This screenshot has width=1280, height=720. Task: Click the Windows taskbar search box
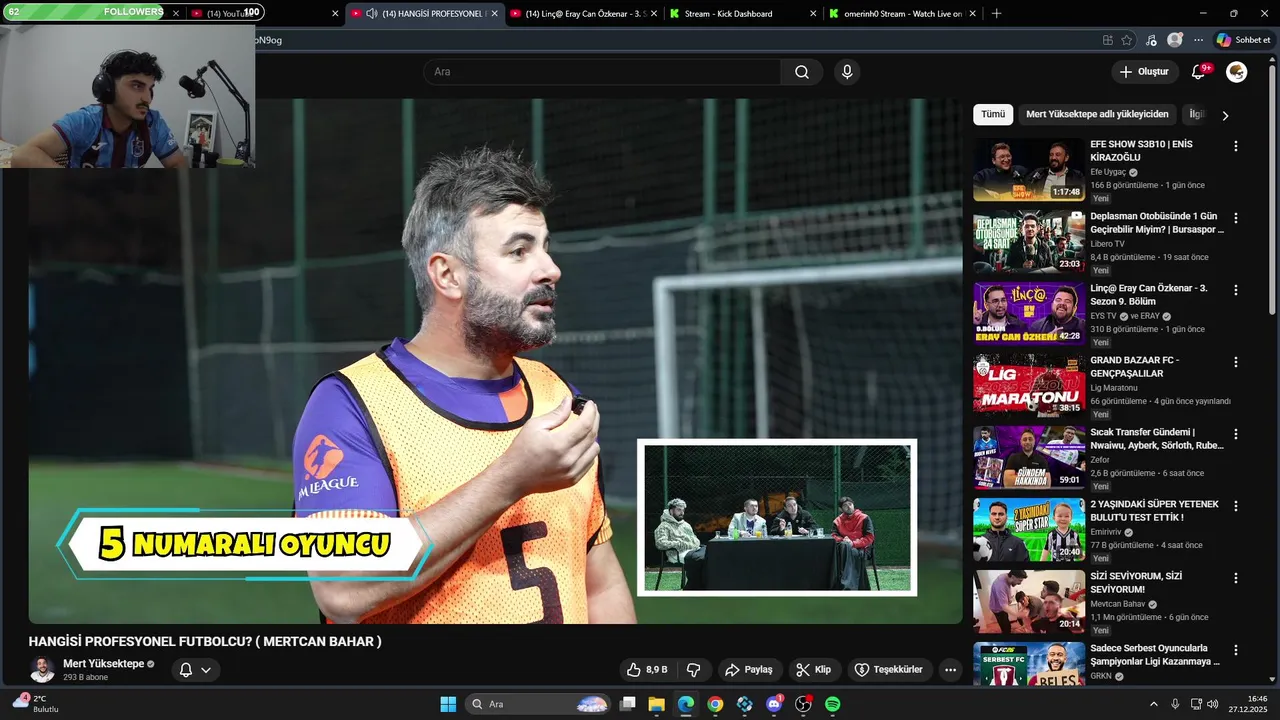coord(540,704)
